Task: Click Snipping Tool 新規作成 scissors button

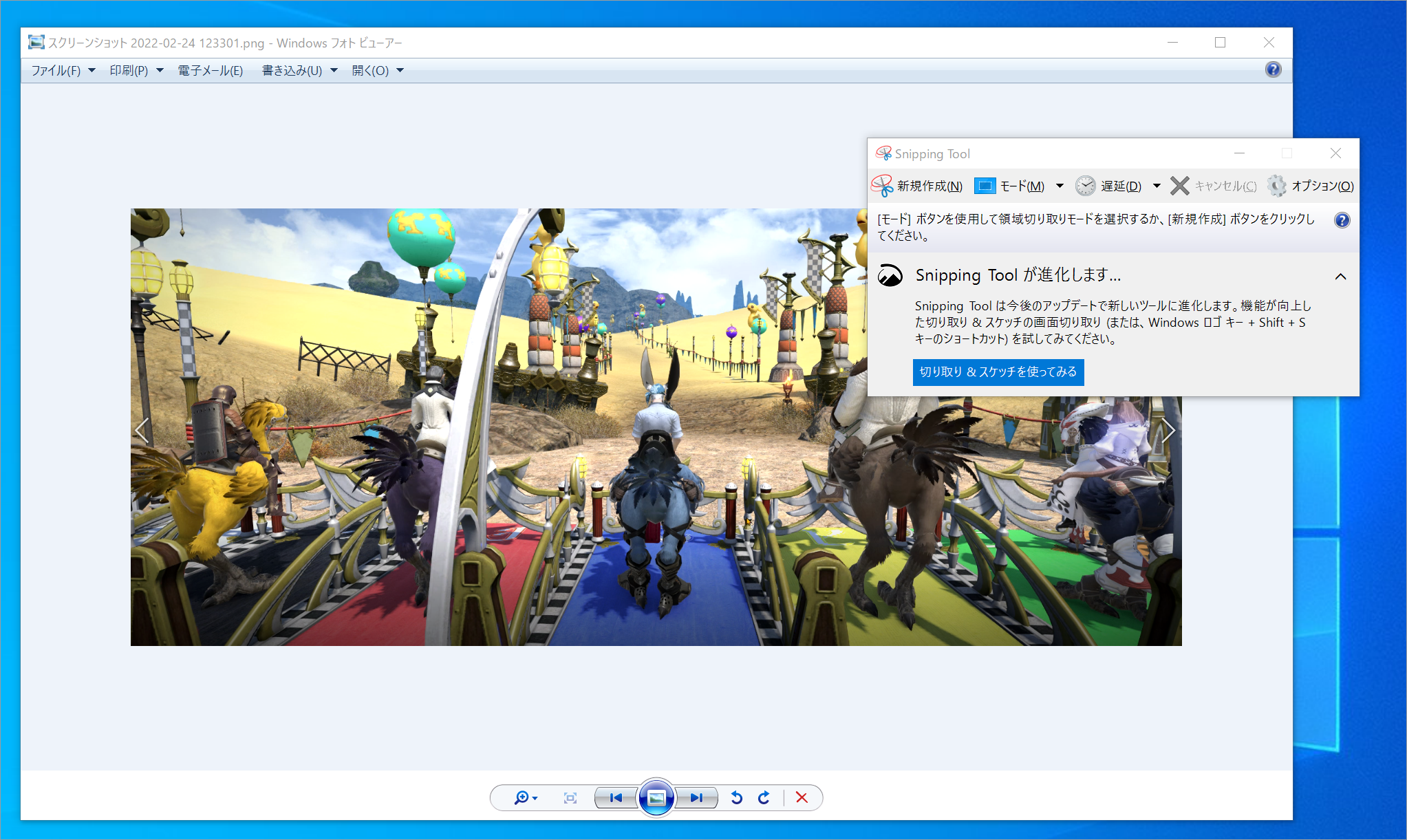Action: (x=916, y=186)
